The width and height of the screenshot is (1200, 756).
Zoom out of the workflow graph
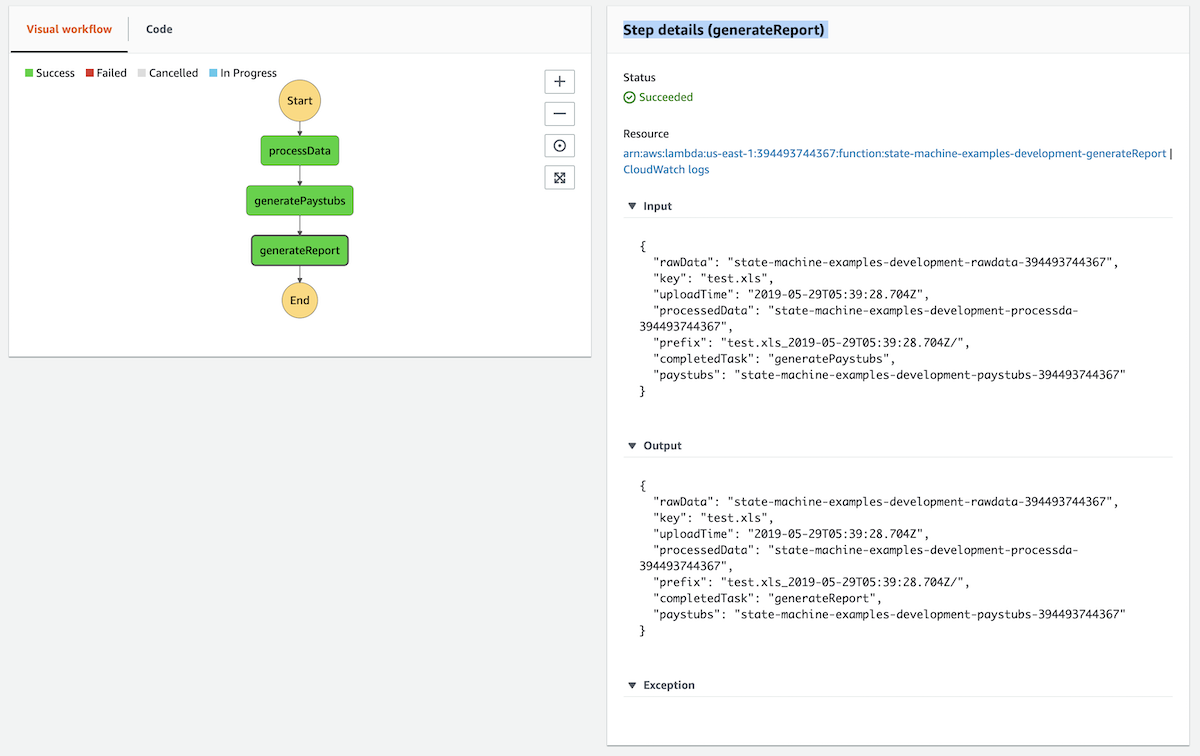coord(559,114)
